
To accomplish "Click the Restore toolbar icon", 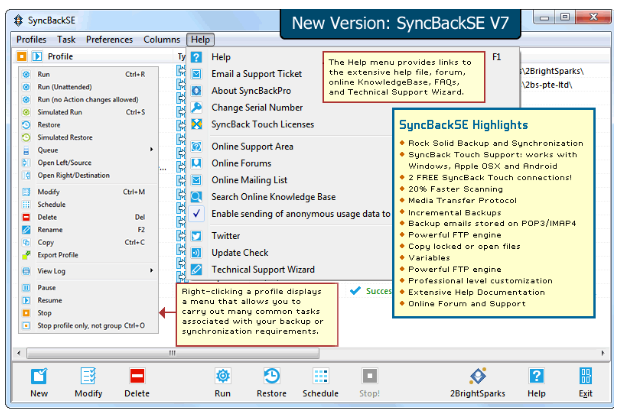I will point(272,376).
